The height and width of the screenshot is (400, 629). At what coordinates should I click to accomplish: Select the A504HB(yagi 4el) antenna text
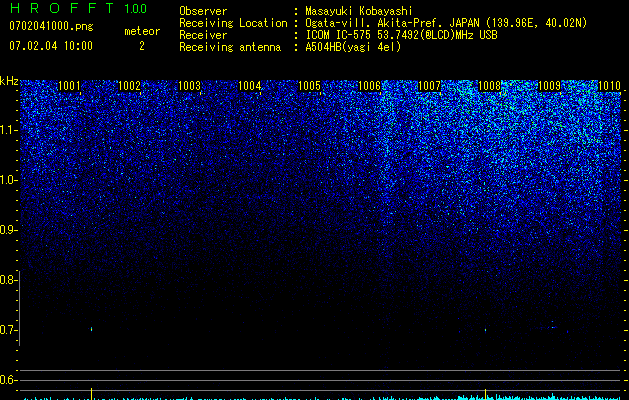[x=353, y=47]
